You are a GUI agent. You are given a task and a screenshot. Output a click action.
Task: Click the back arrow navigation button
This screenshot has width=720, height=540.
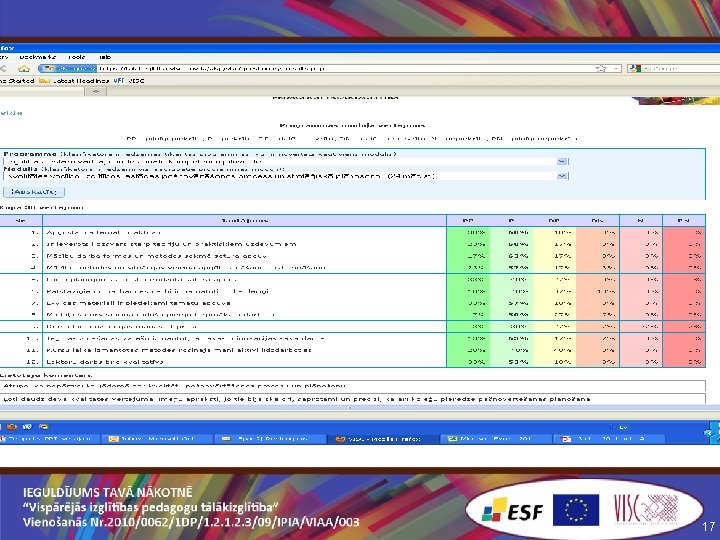click(3, 68)
